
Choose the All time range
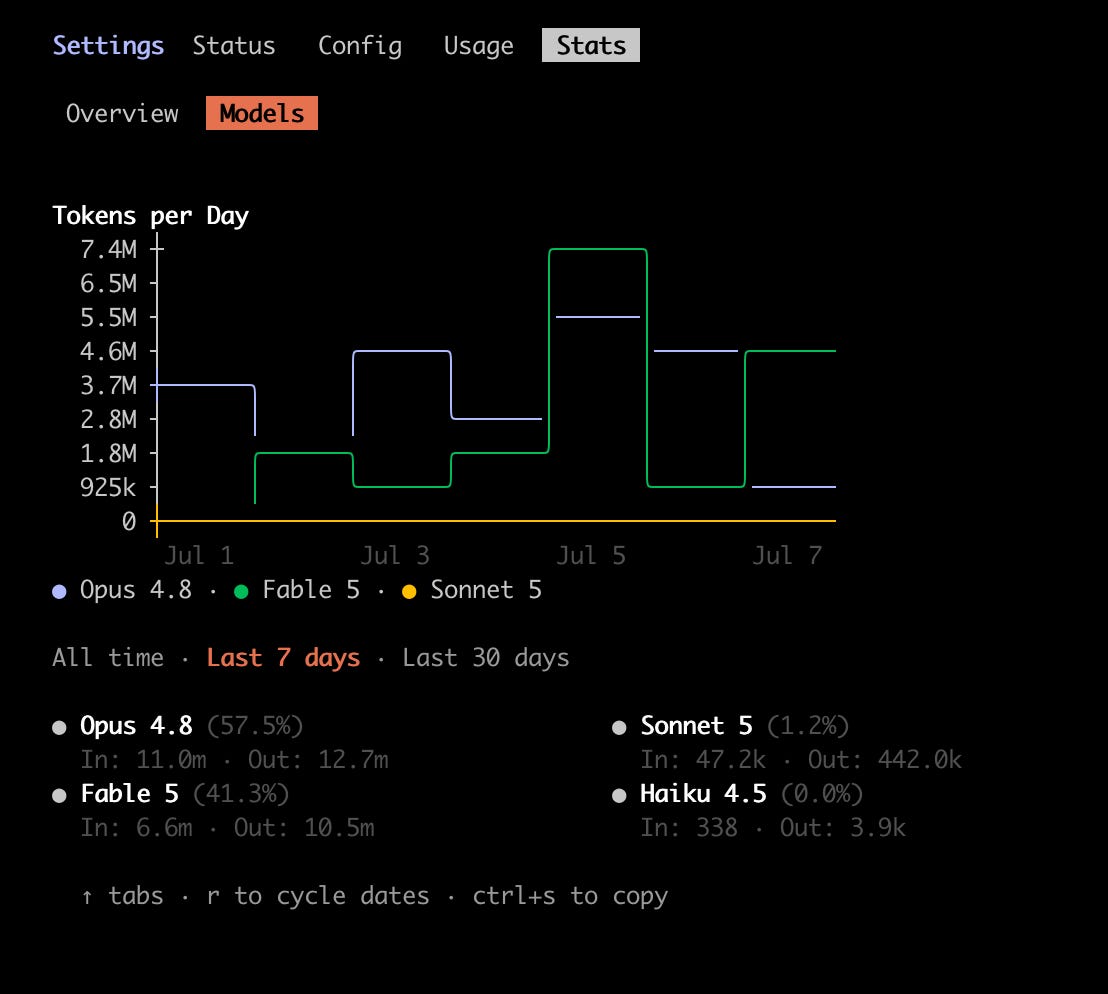(x=108, y=658)
